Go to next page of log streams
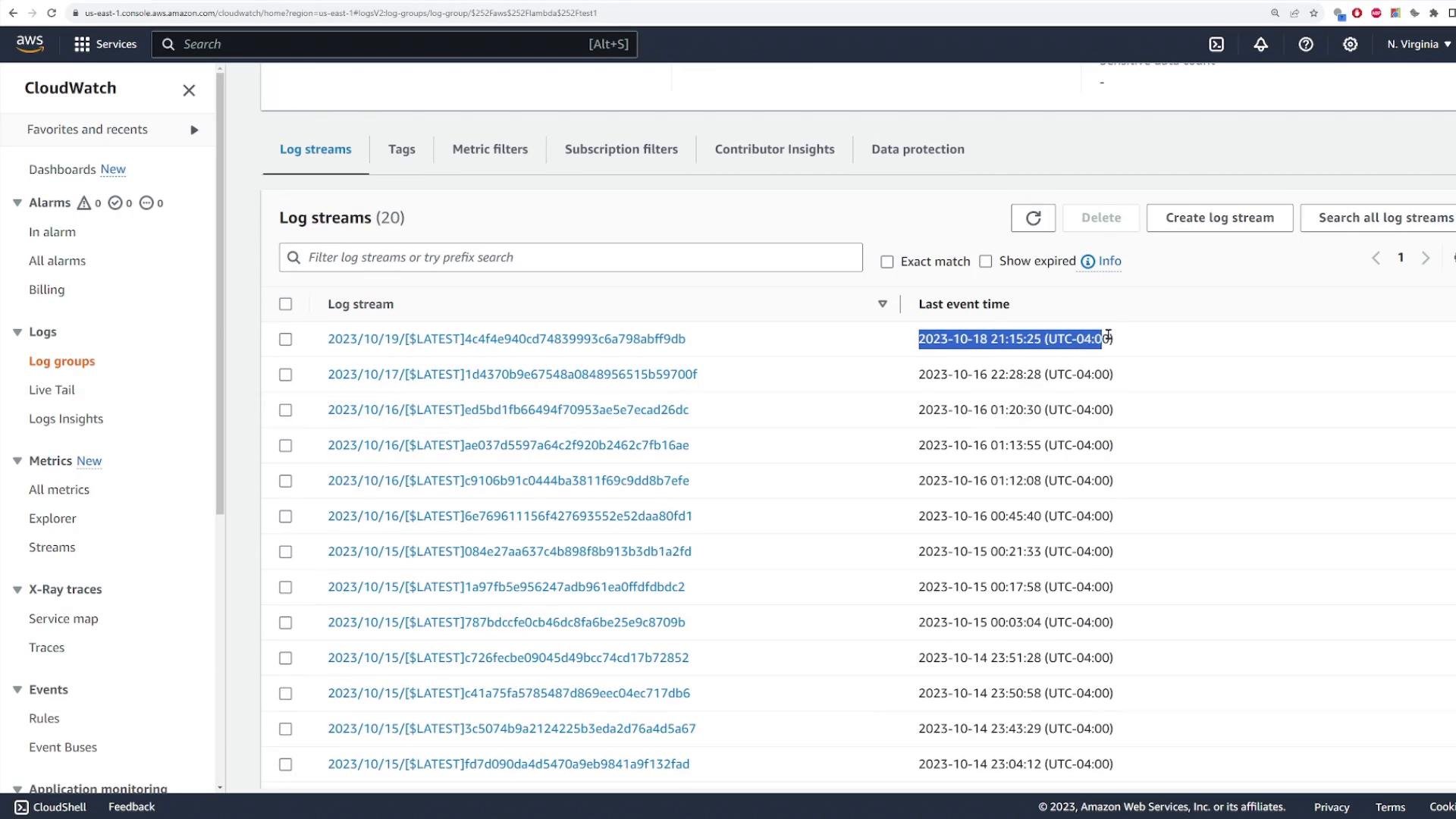This screenshot has height=819, width=1456. [1426, 258]
